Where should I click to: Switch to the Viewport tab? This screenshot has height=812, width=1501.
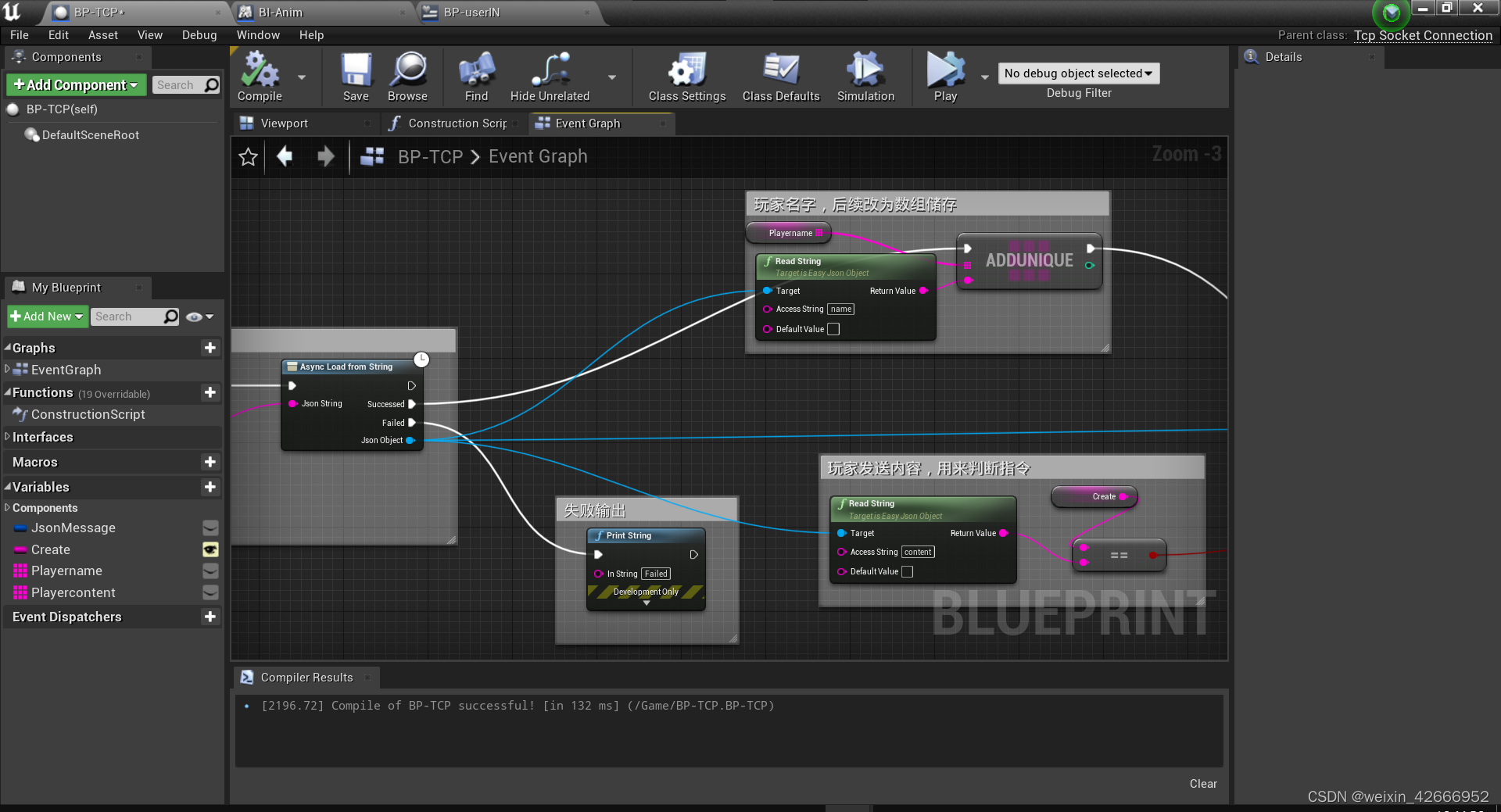click(285, 123)
